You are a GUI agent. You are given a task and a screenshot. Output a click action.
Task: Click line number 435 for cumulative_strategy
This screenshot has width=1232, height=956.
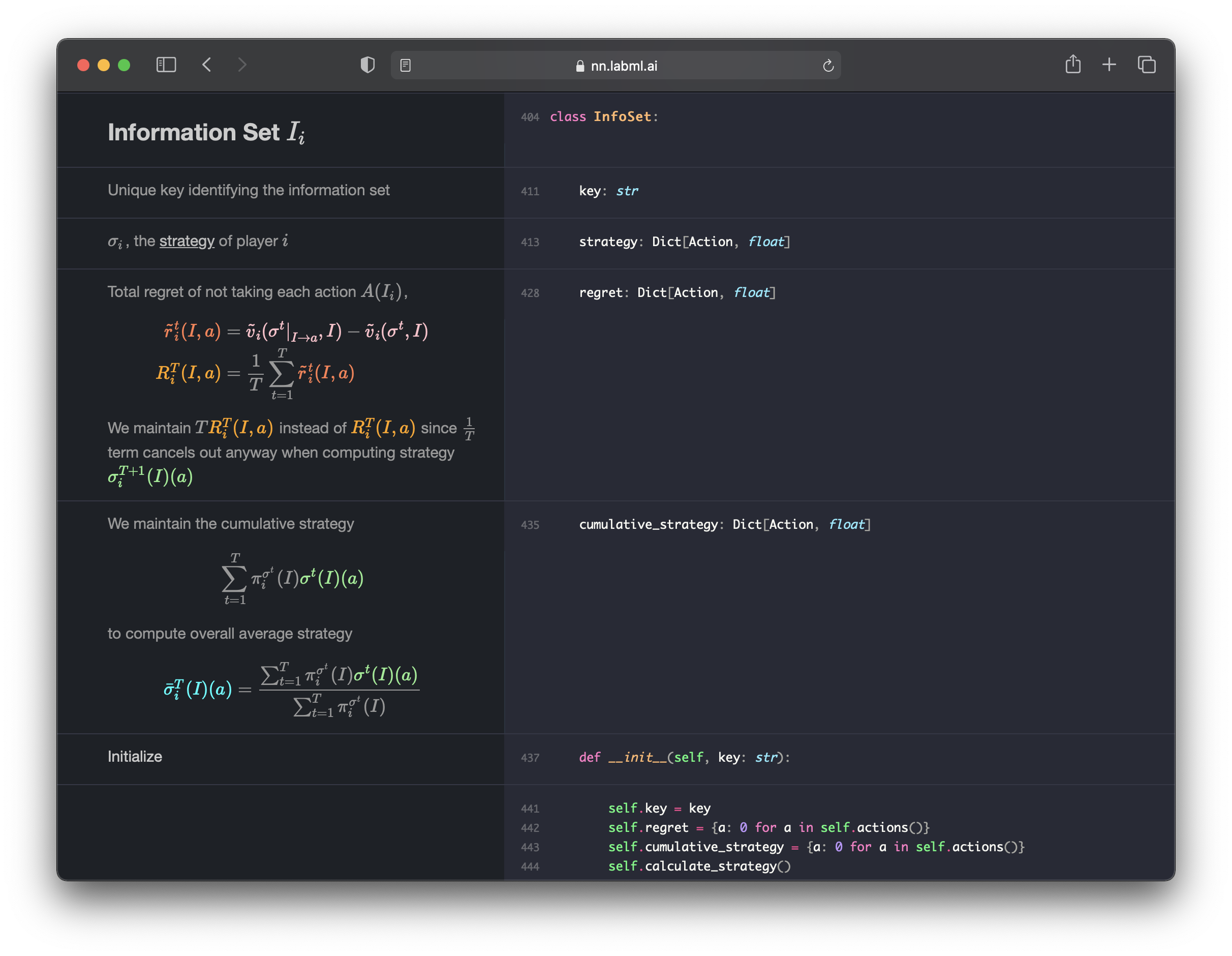coord(530,525)
